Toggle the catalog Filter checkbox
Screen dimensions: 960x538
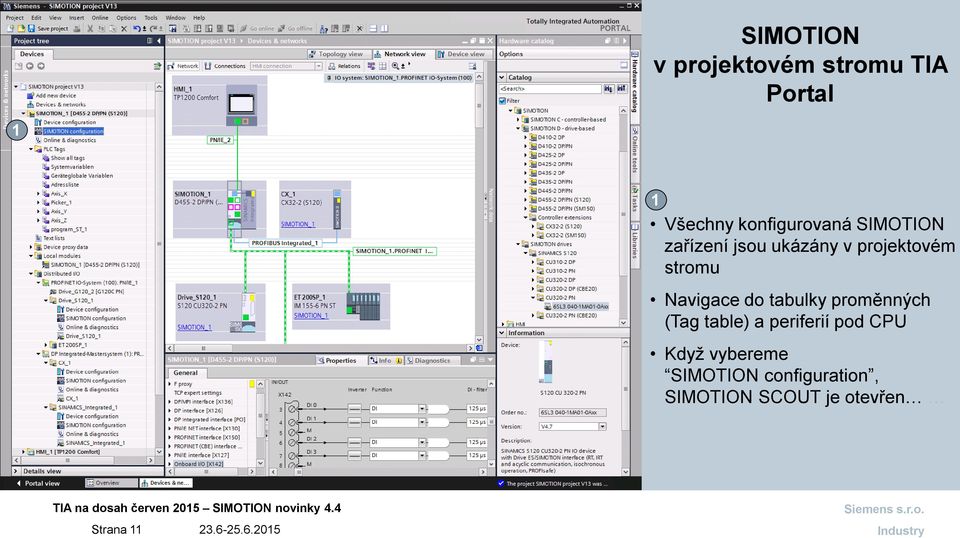point(502,100)
